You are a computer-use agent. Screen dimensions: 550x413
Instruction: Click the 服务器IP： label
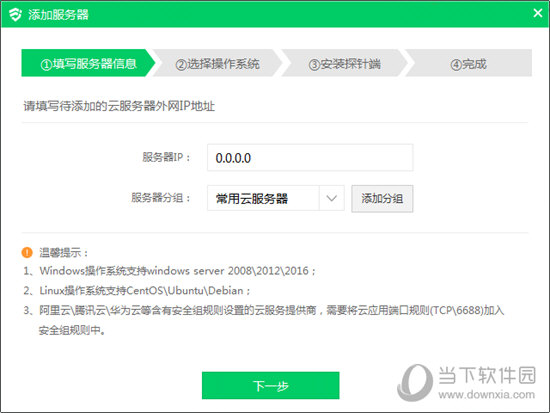coord(166,157)
